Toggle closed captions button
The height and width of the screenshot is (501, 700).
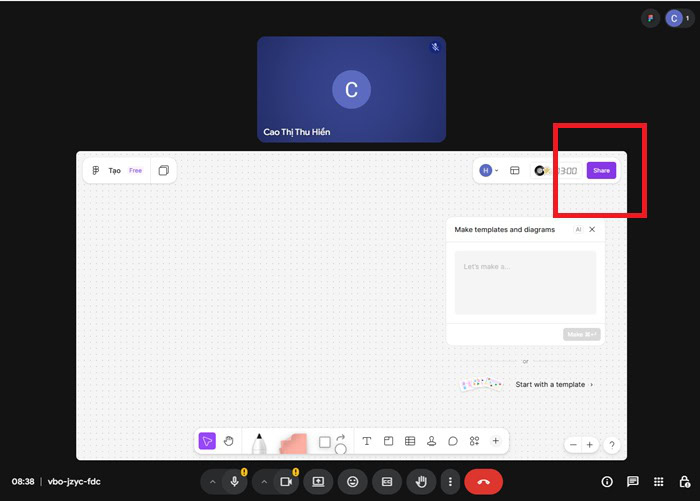click(x=386, y=481)
